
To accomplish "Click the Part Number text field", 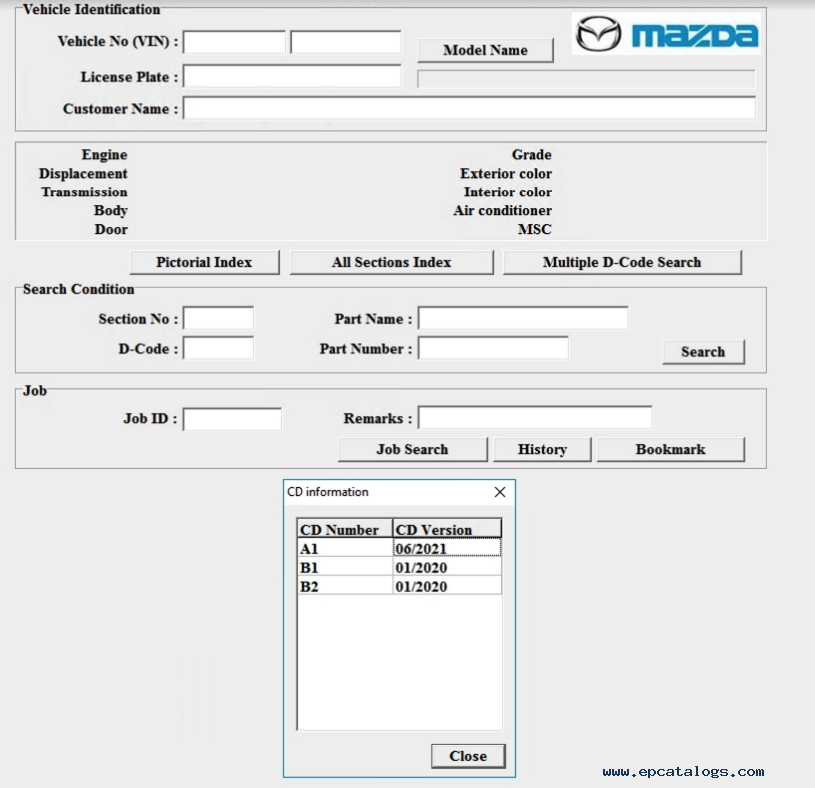I will 492,348.
